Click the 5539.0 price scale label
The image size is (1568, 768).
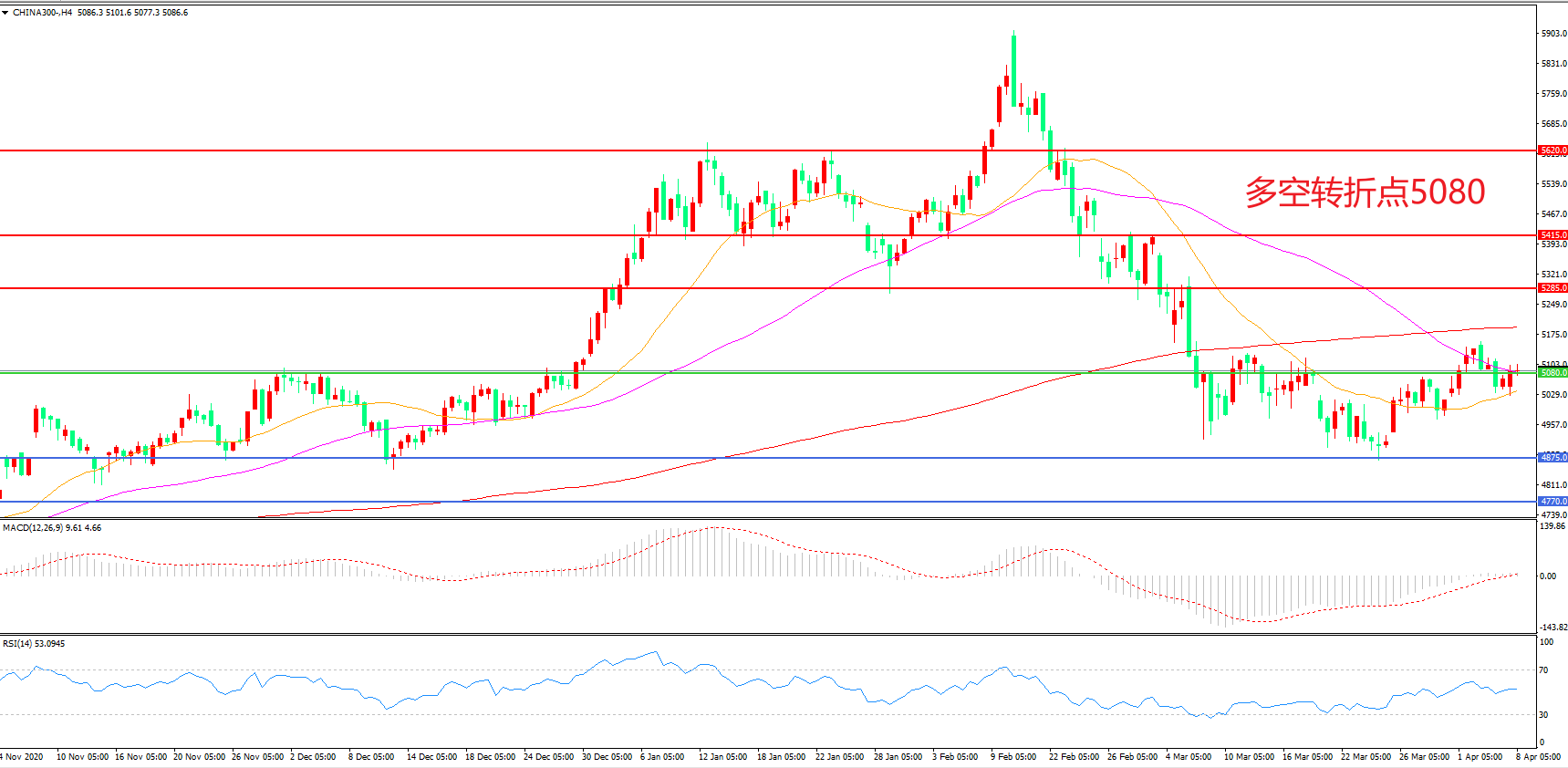click(1553, 184)
